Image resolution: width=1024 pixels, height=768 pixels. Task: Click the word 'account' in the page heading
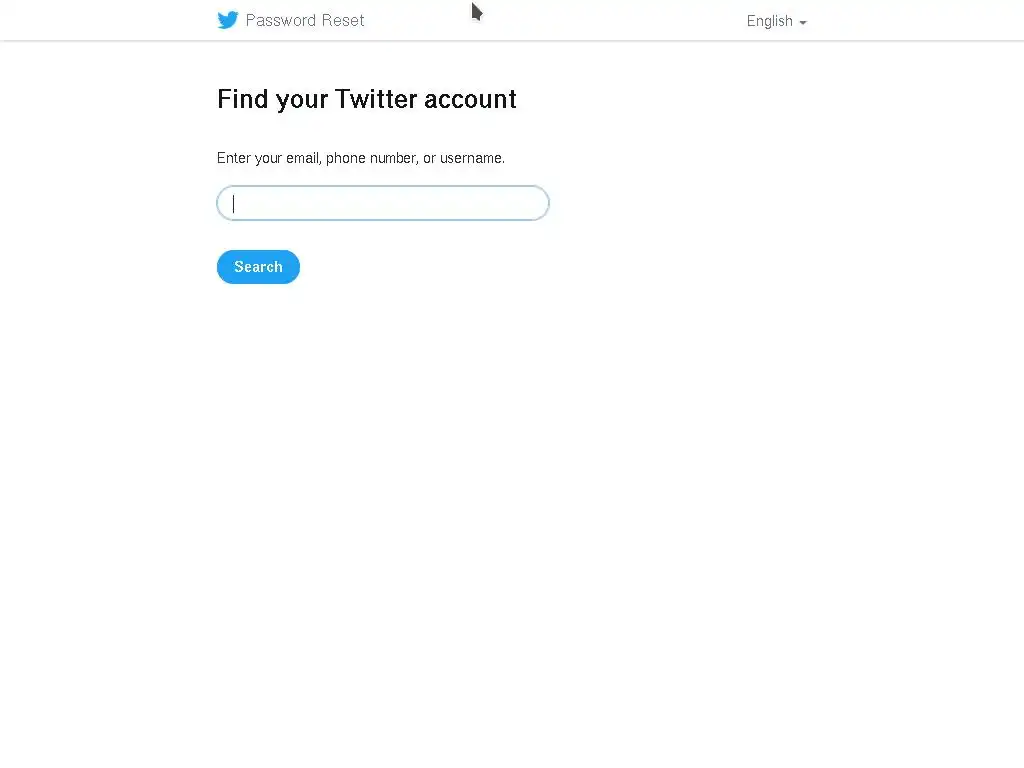point(470,99)
